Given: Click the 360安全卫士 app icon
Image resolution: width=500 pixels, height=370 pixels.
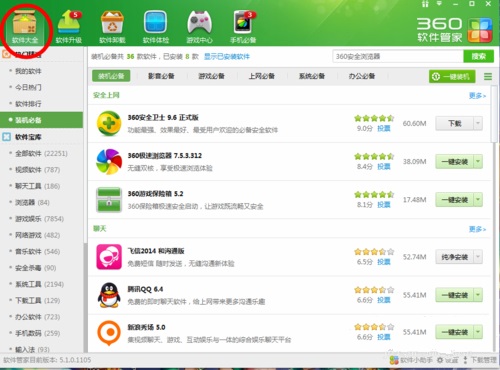Looking at the screenshot, I should pyautogui.click(x=109, y=123).
